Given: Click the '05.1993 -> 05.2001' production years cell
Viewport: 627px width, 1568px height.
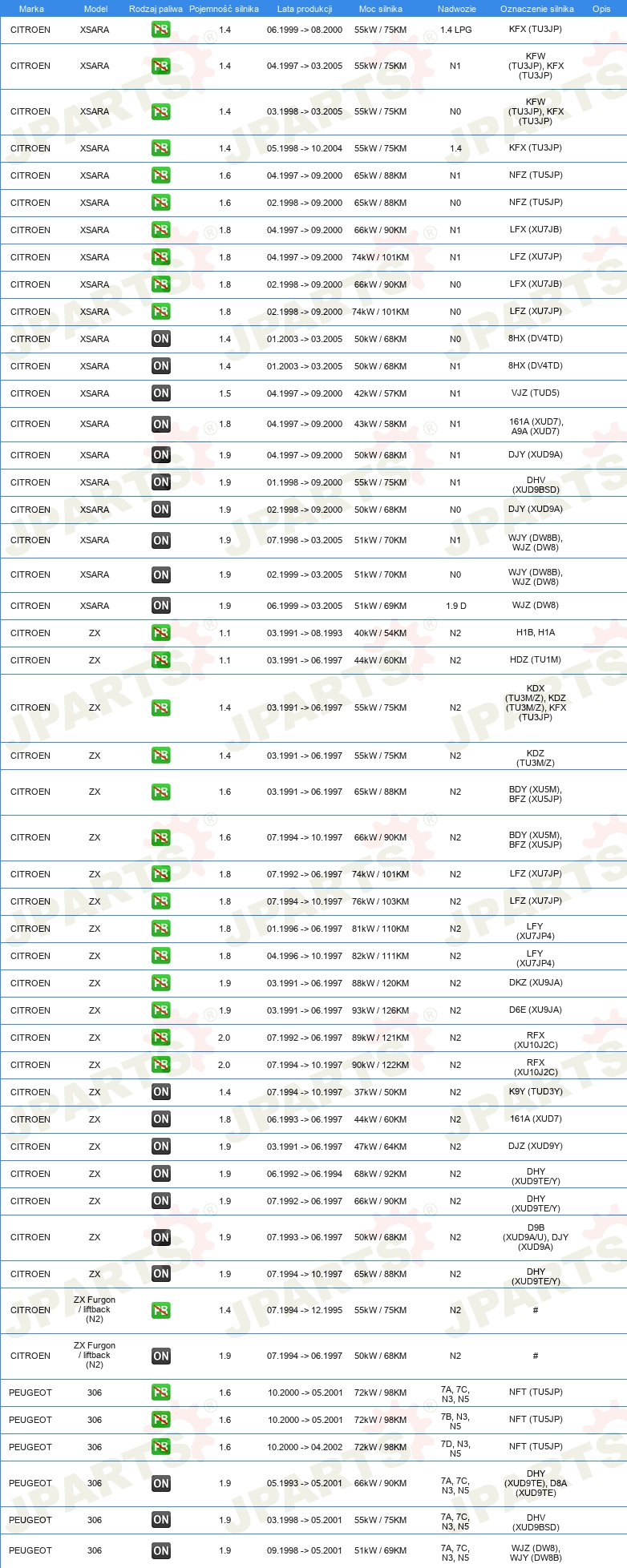Looking at the screenshot, I should 305,1484.
